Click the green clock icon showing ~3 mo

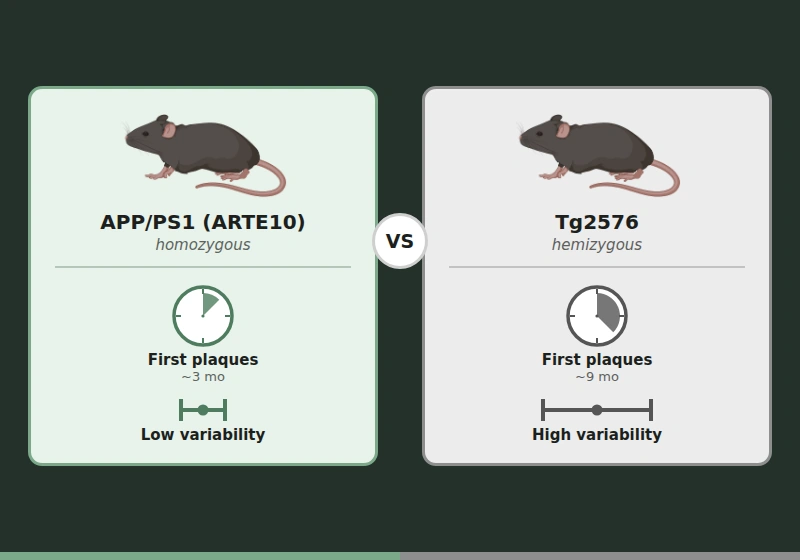click(x=203, y=316)
